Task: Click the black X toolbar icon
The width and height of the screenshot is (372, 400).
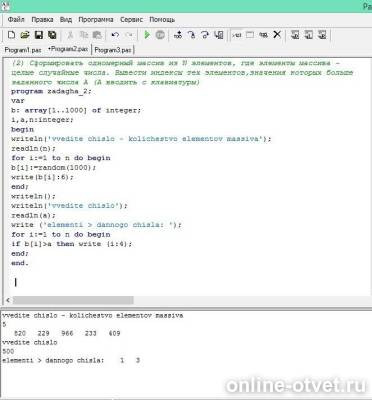Action: point(277,35)
